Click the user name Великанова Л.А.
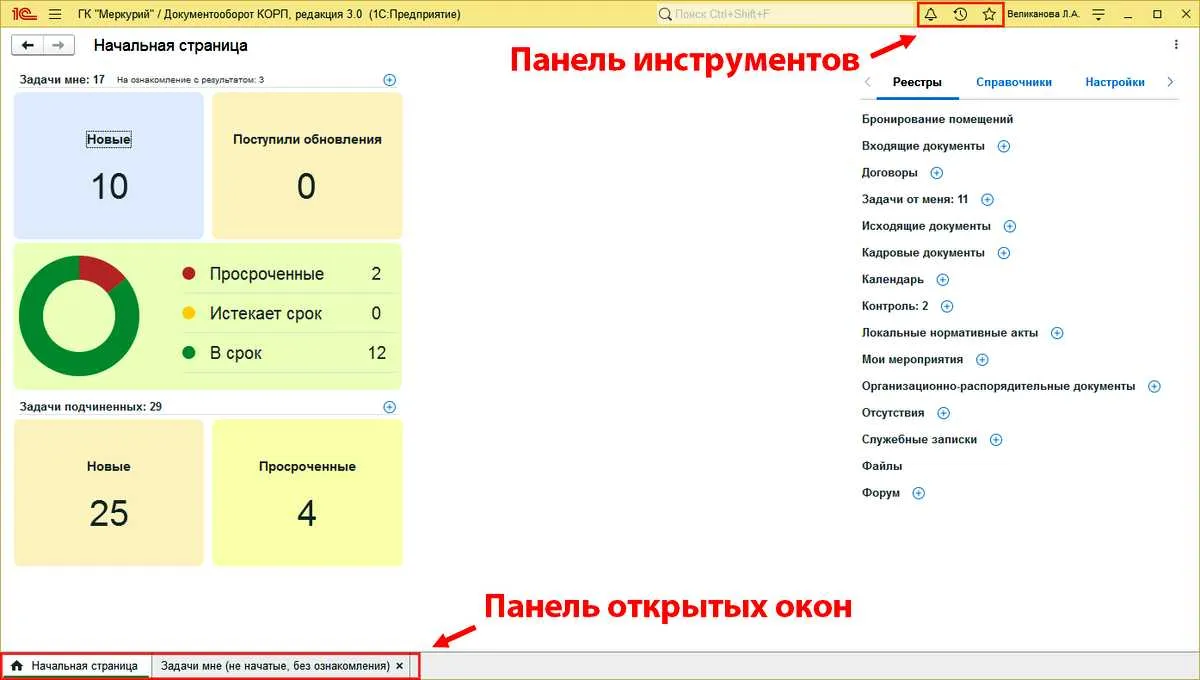This screenshot has height=680, width=1200. (x=1043, y=14)
